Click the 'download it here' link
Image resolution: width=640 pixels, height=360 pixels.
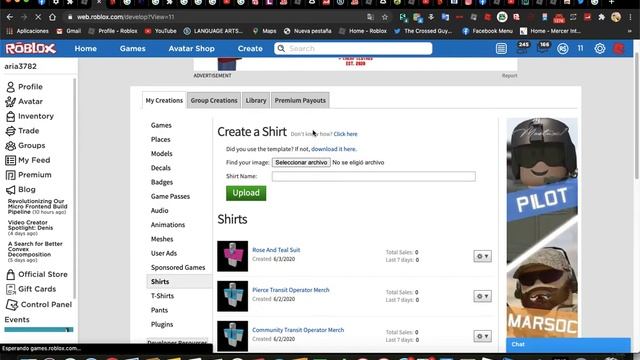(333, 149)
